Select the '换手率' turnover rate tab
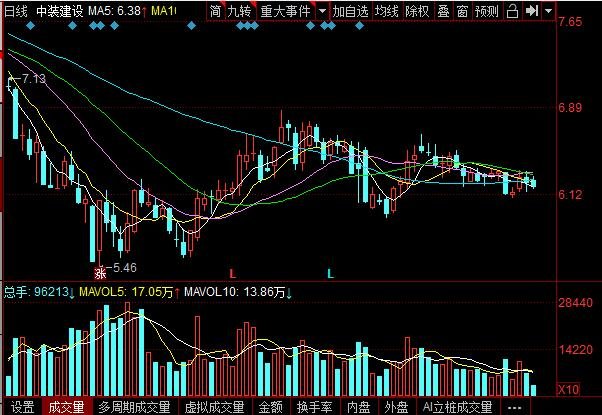Screen dimensions: 602x415 point(315,407)
